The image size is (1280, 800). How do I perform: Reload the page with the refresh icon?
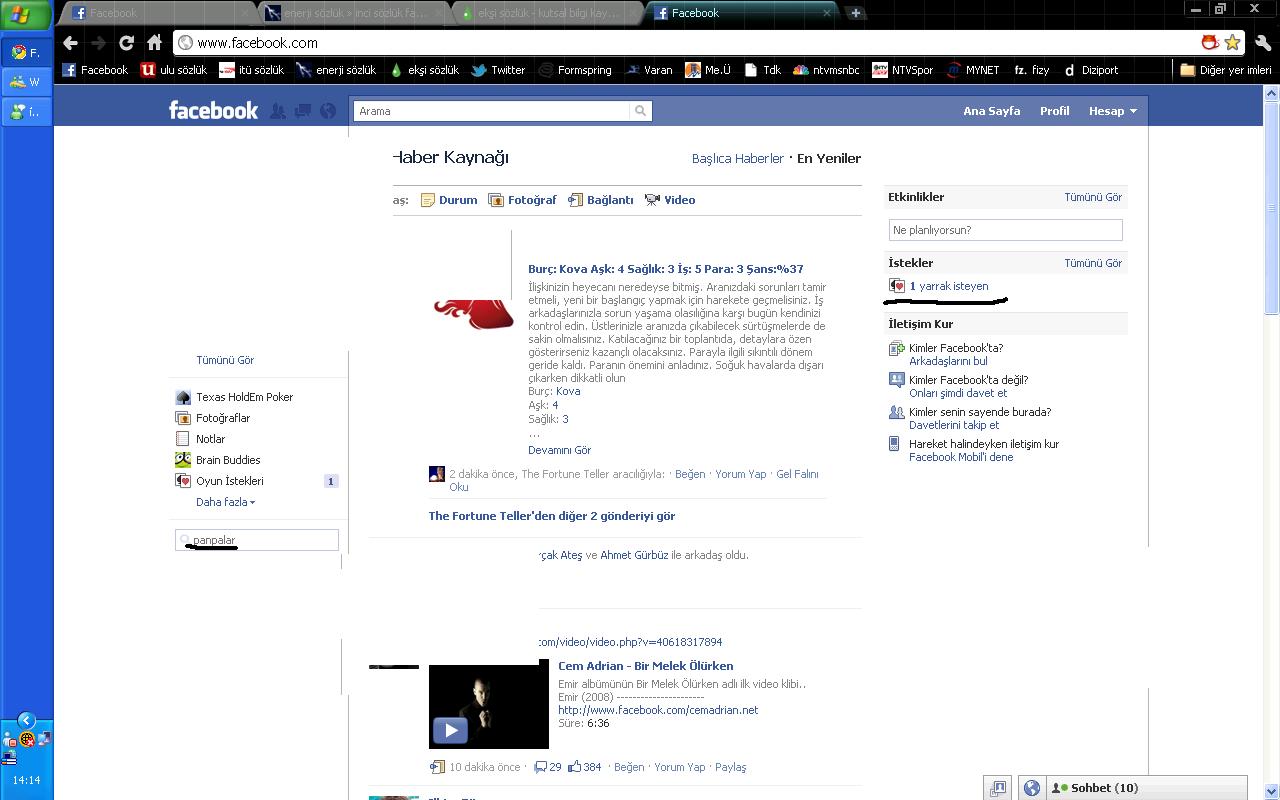point(126,43)
